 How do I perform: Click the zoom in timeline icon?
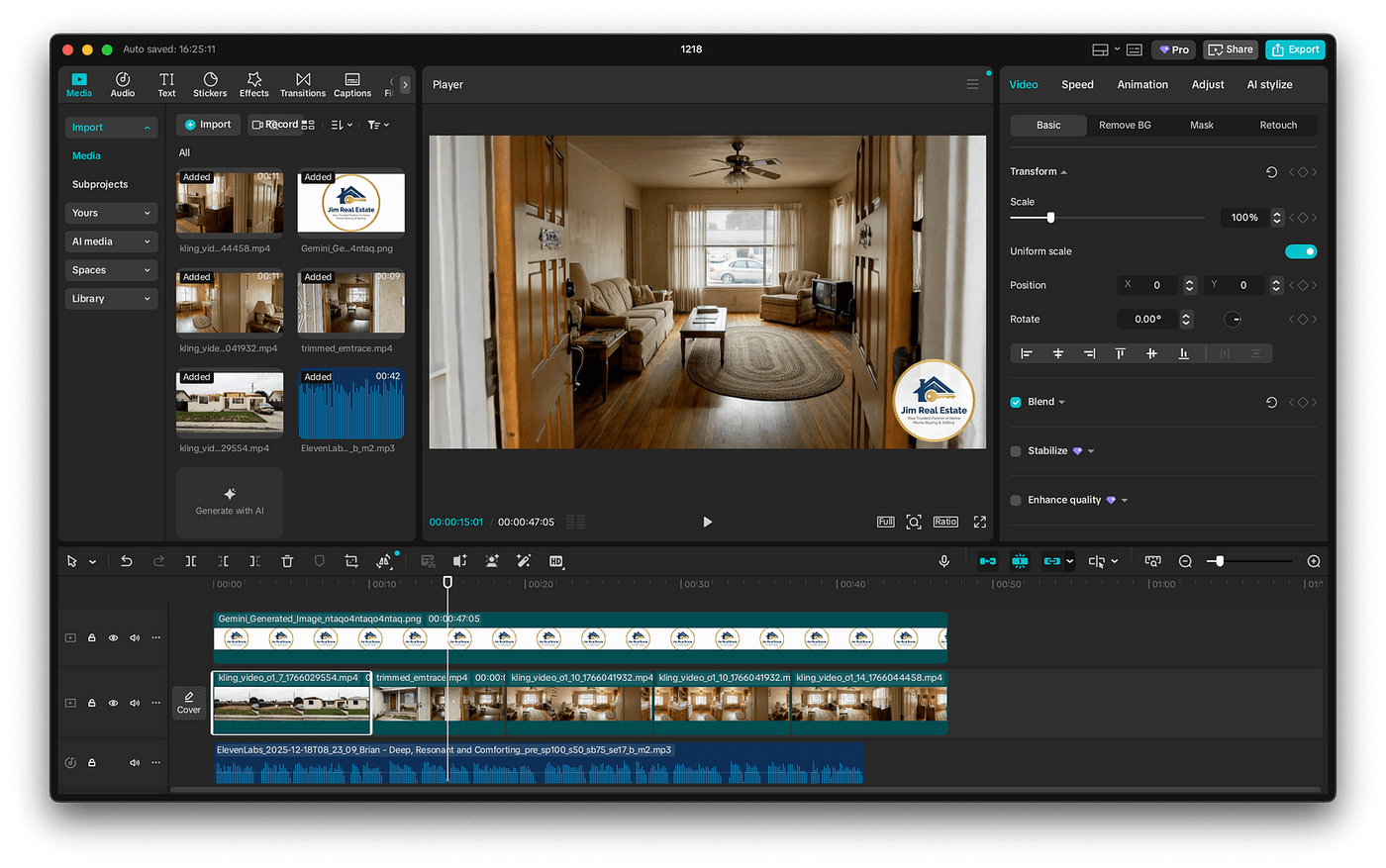1314,561
